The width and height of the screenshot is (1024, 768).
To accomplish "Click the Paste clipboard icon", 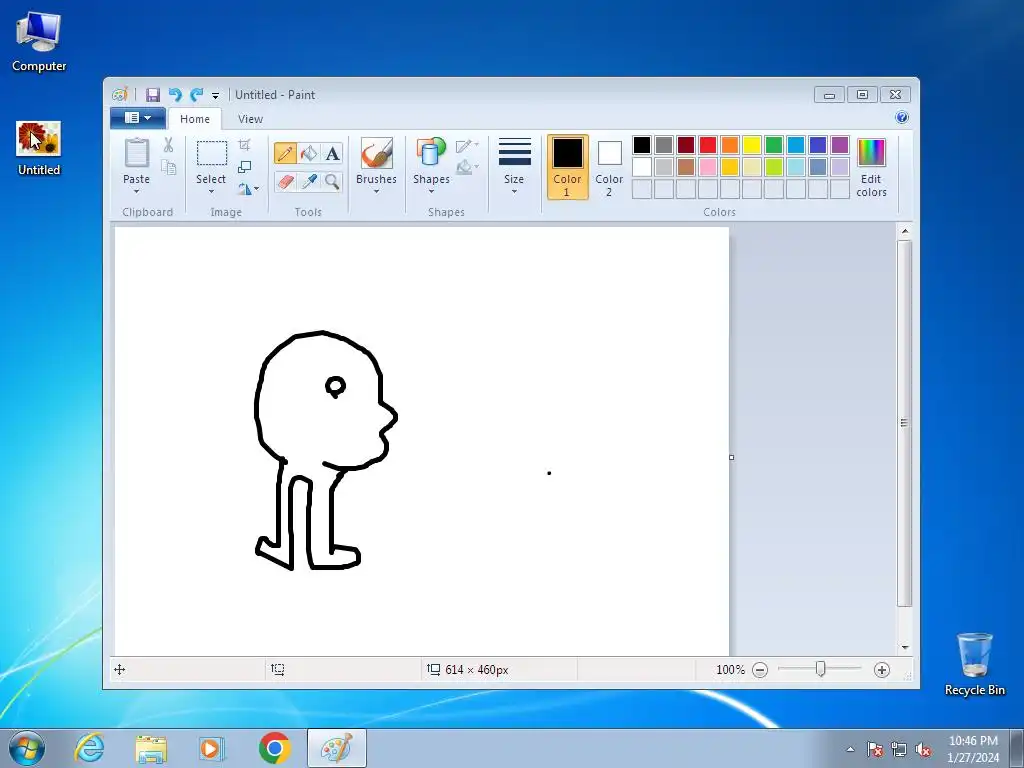I will (136, 153).
